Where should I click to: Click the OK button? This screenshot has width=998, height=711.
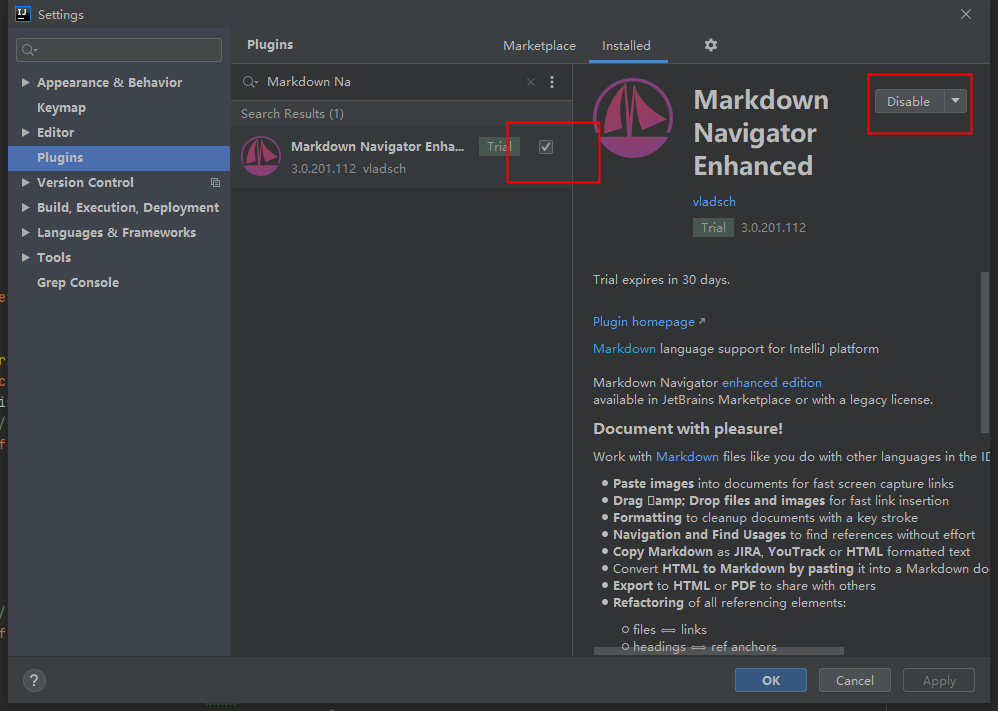(x=771, y=680)
